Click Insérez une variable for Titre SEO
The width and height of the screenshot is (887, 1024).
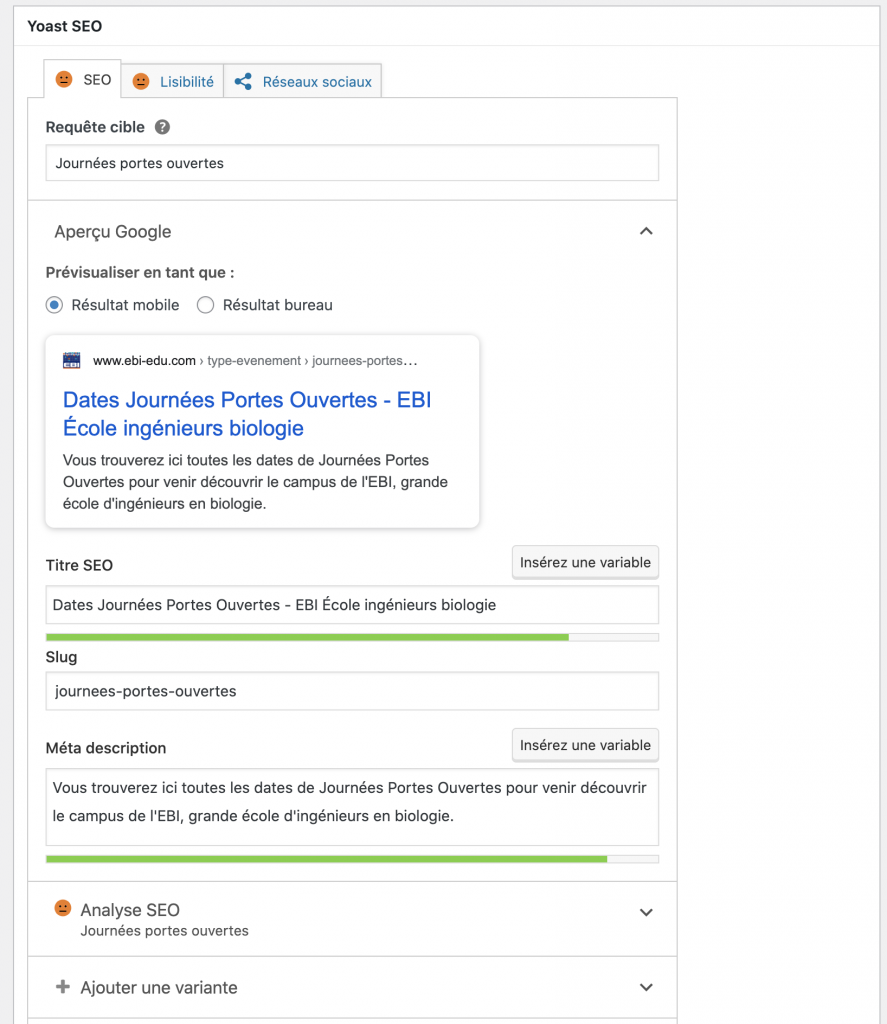click(585, 562)
